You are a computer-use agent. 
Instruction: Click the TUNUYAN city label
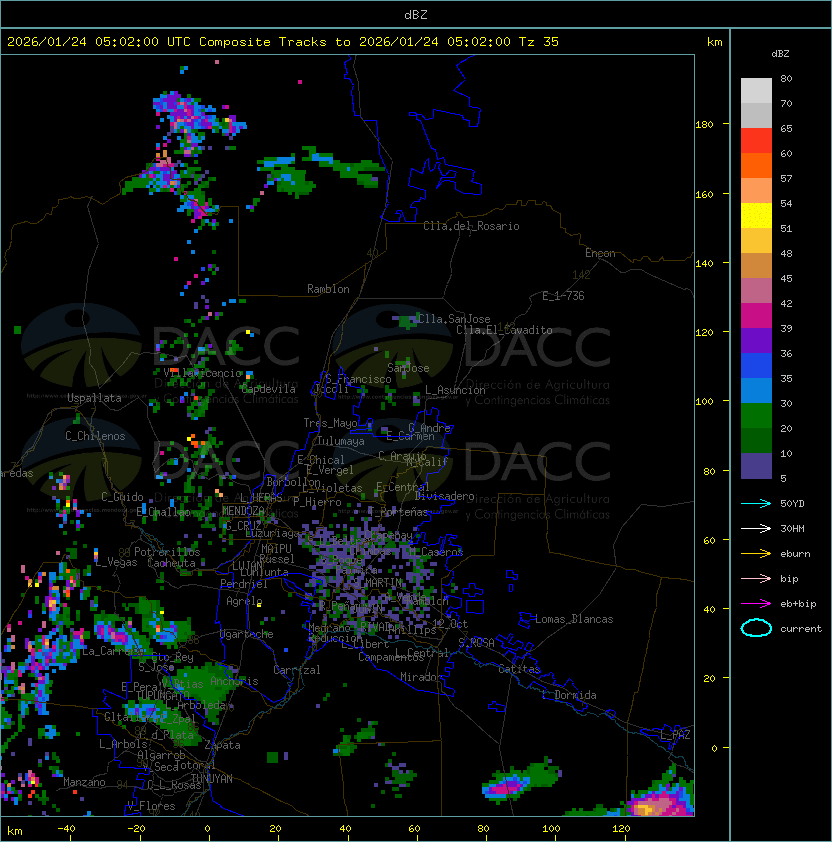pyautogui.click(x=212, y=779)
